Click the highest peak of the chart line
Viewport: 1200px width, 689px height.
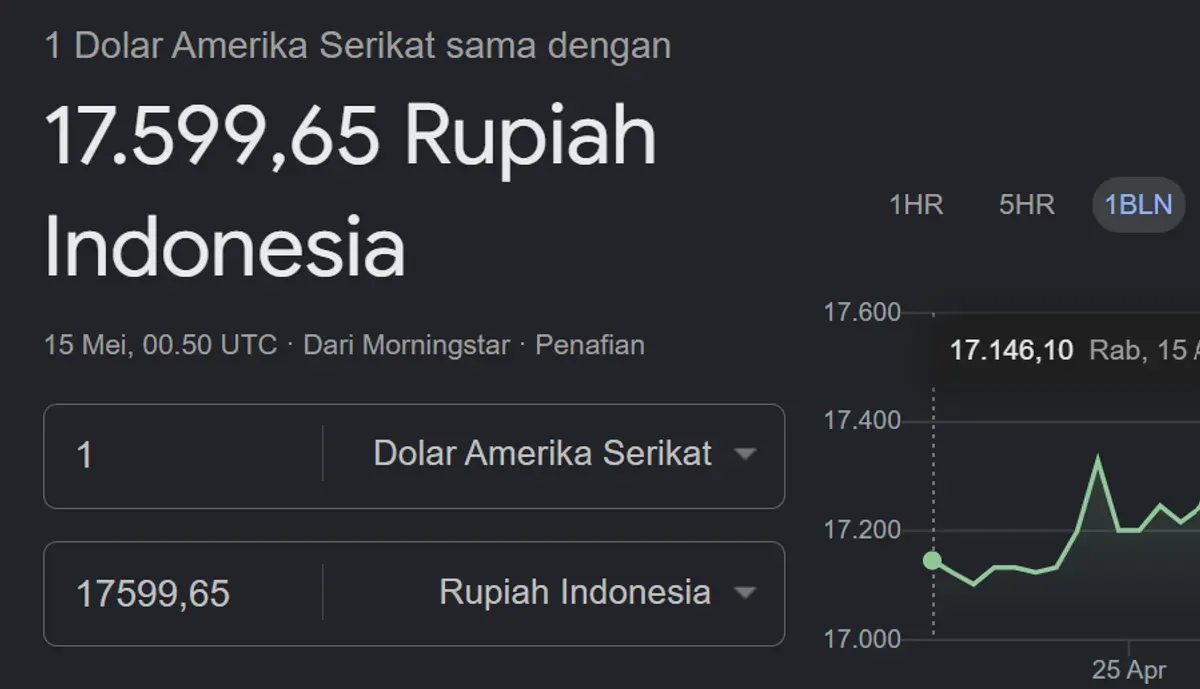click(x=1098, y=457)
